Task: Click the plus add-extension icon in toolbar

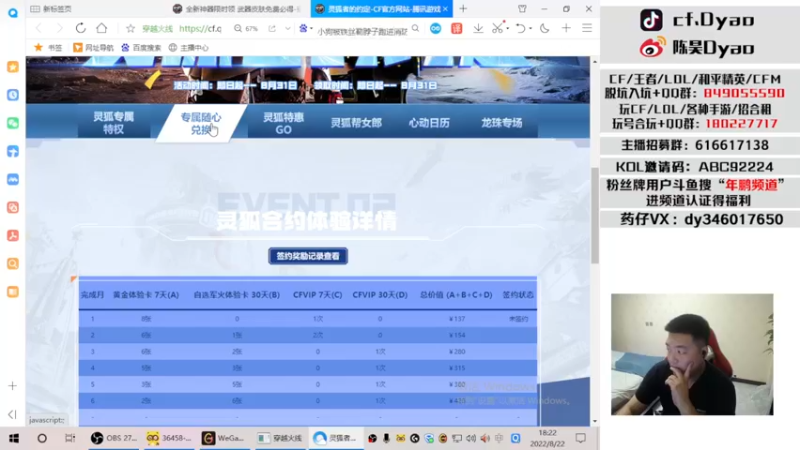Action: (566, 29)
